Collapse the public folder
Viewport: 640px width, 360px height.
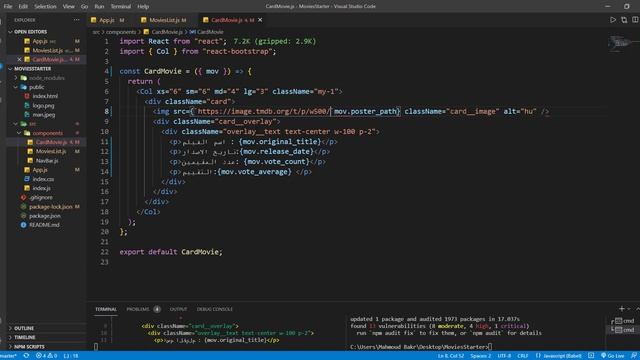coord(46,87)
